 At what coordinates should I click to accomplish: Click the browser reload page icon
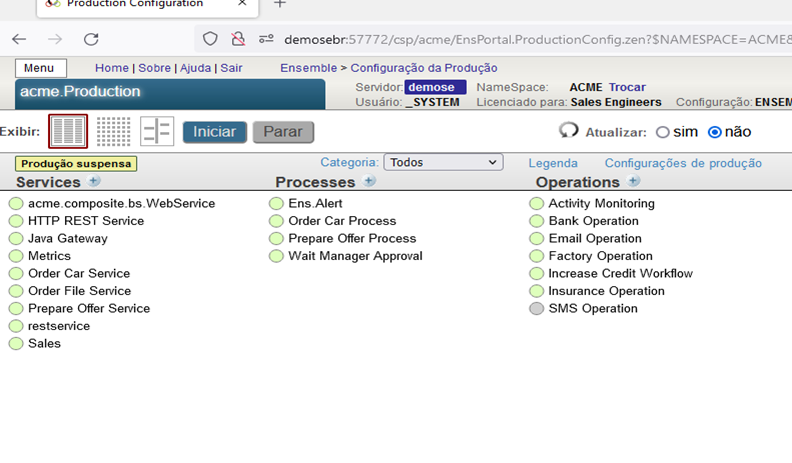pyautogui.click(x=91, y=39)
